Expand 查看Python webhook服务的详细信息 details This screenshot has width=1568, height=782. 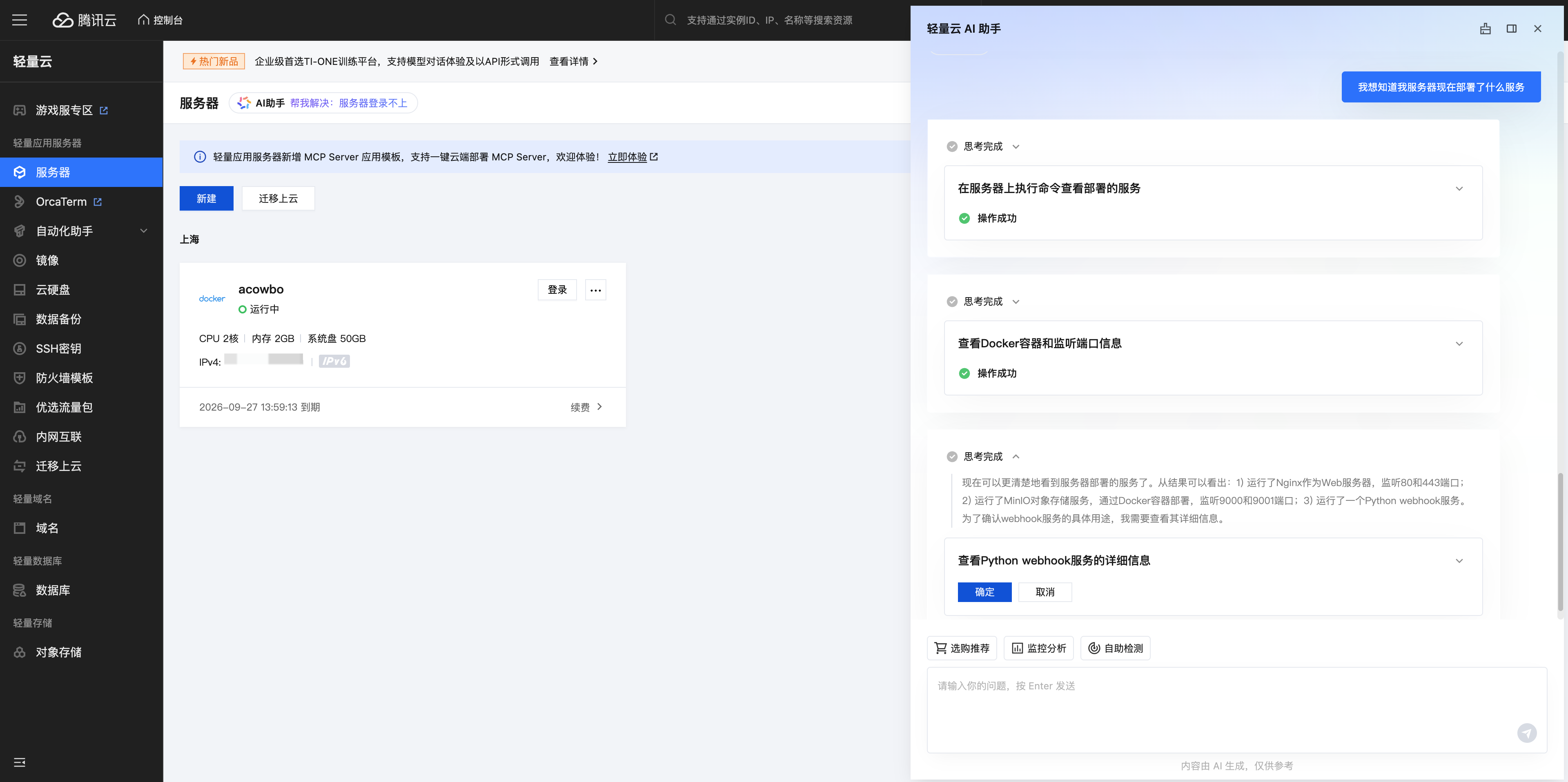coord(1459,560)
